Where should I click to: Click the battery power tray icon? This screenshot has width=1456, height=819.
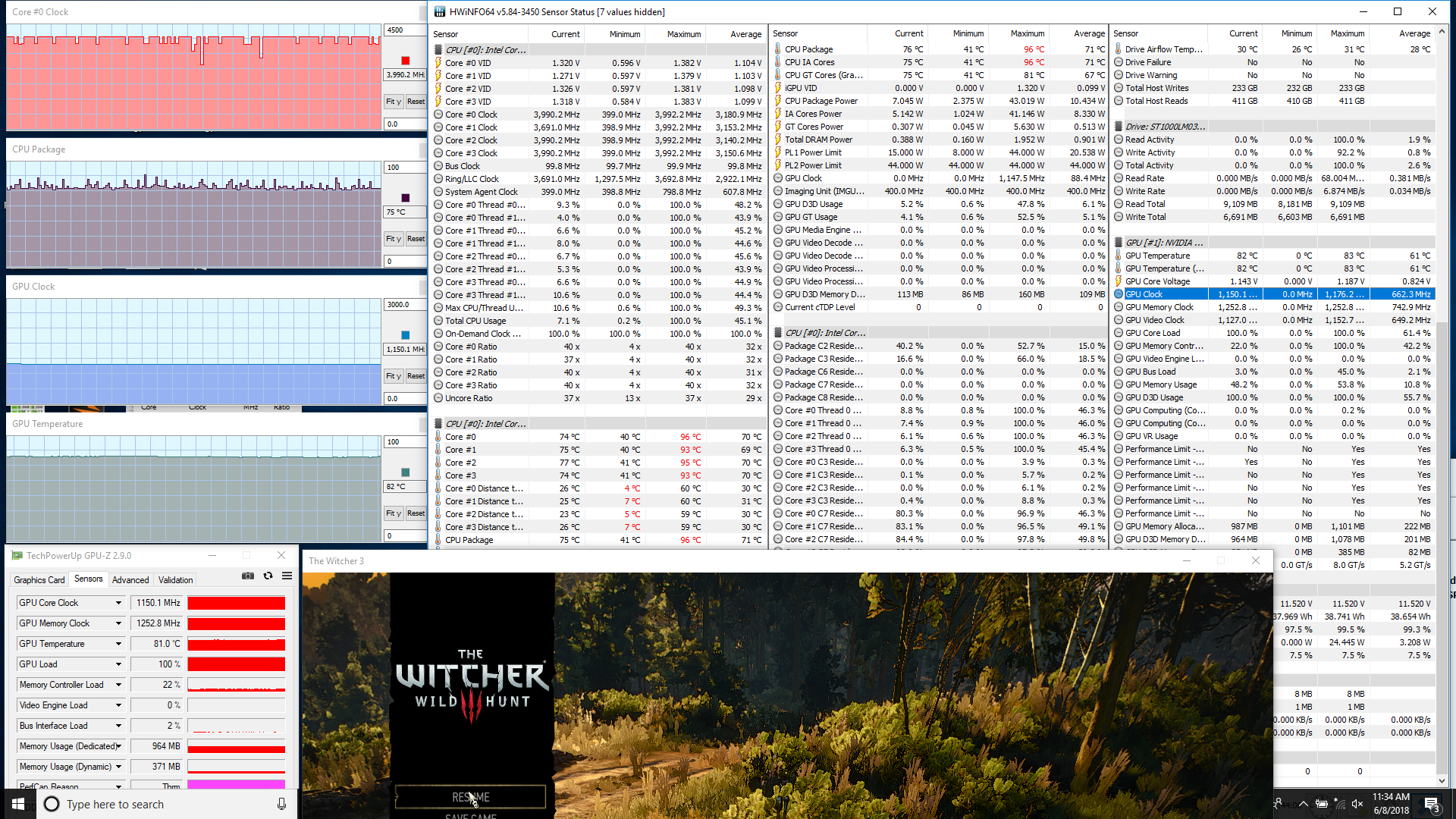tap(1321, 804)
